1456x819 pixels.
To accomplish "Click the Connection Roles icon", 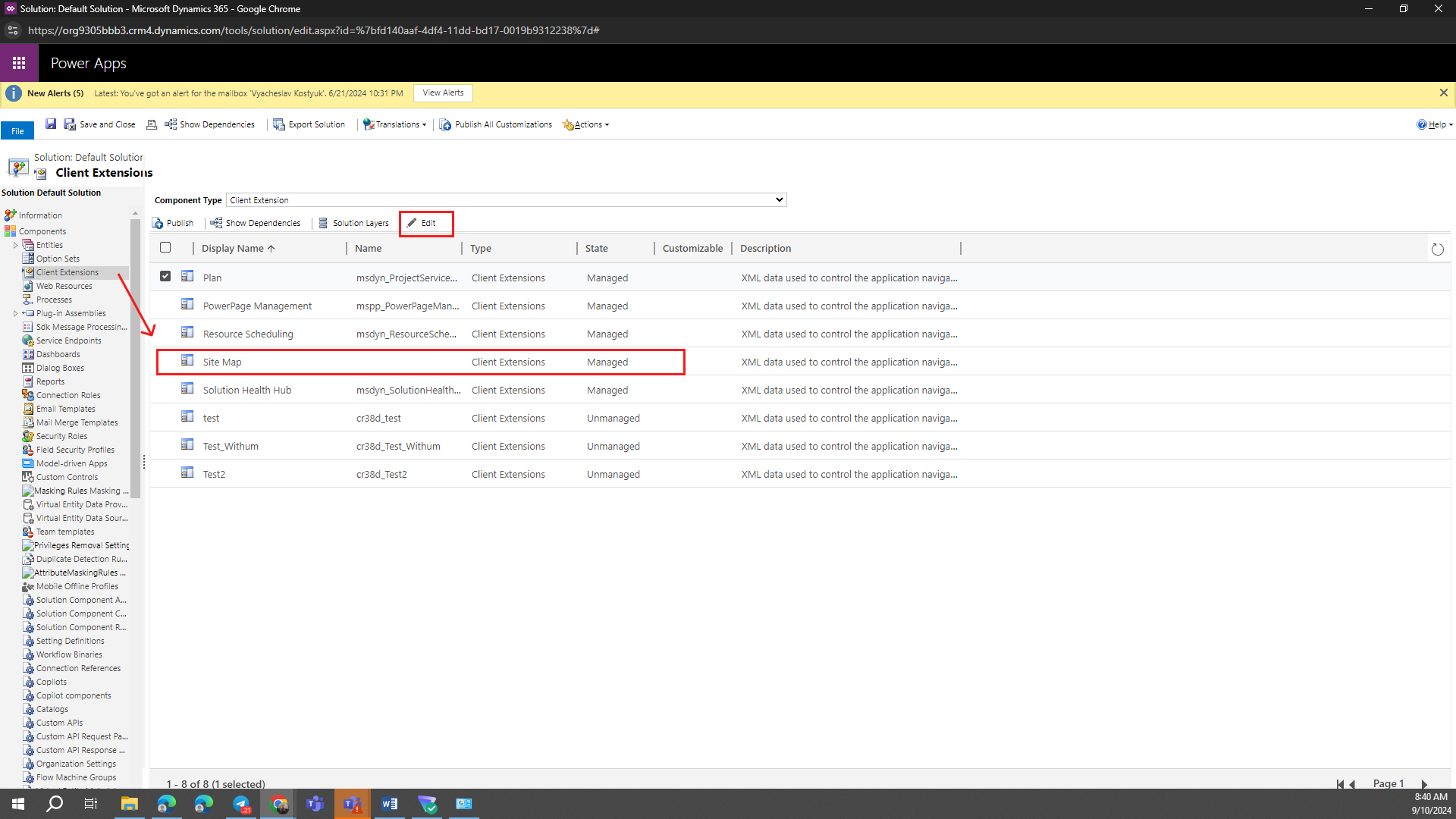I will [x=28, y=395].
